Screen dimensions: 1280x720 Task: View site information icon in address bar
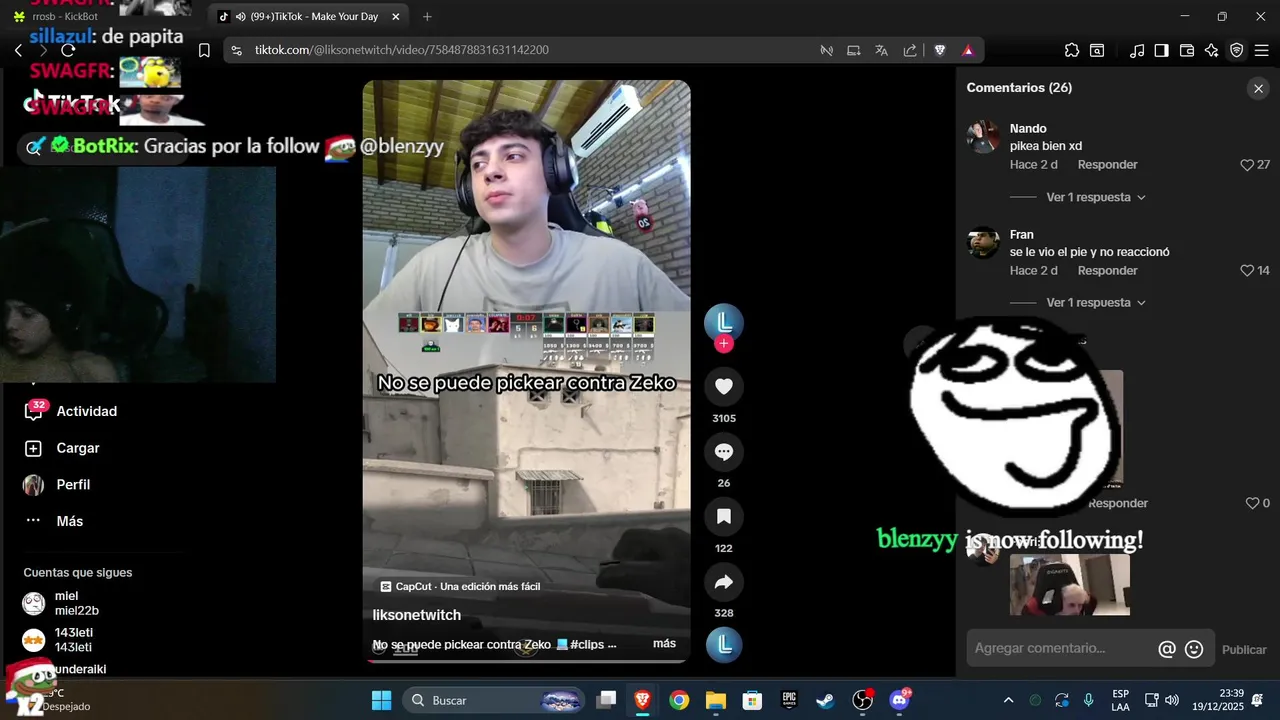point(236,50)
